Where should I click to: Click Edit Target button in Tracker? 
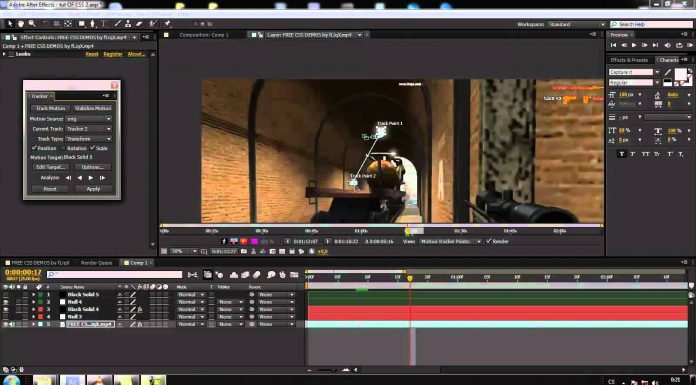pyautogui.click(x=51, y=167)
